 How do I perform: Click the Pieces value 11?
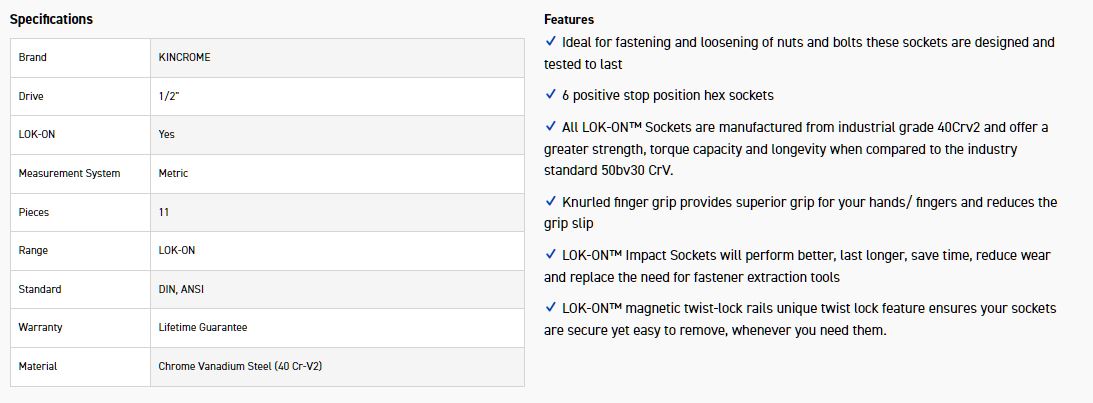[x=164, y=212]
